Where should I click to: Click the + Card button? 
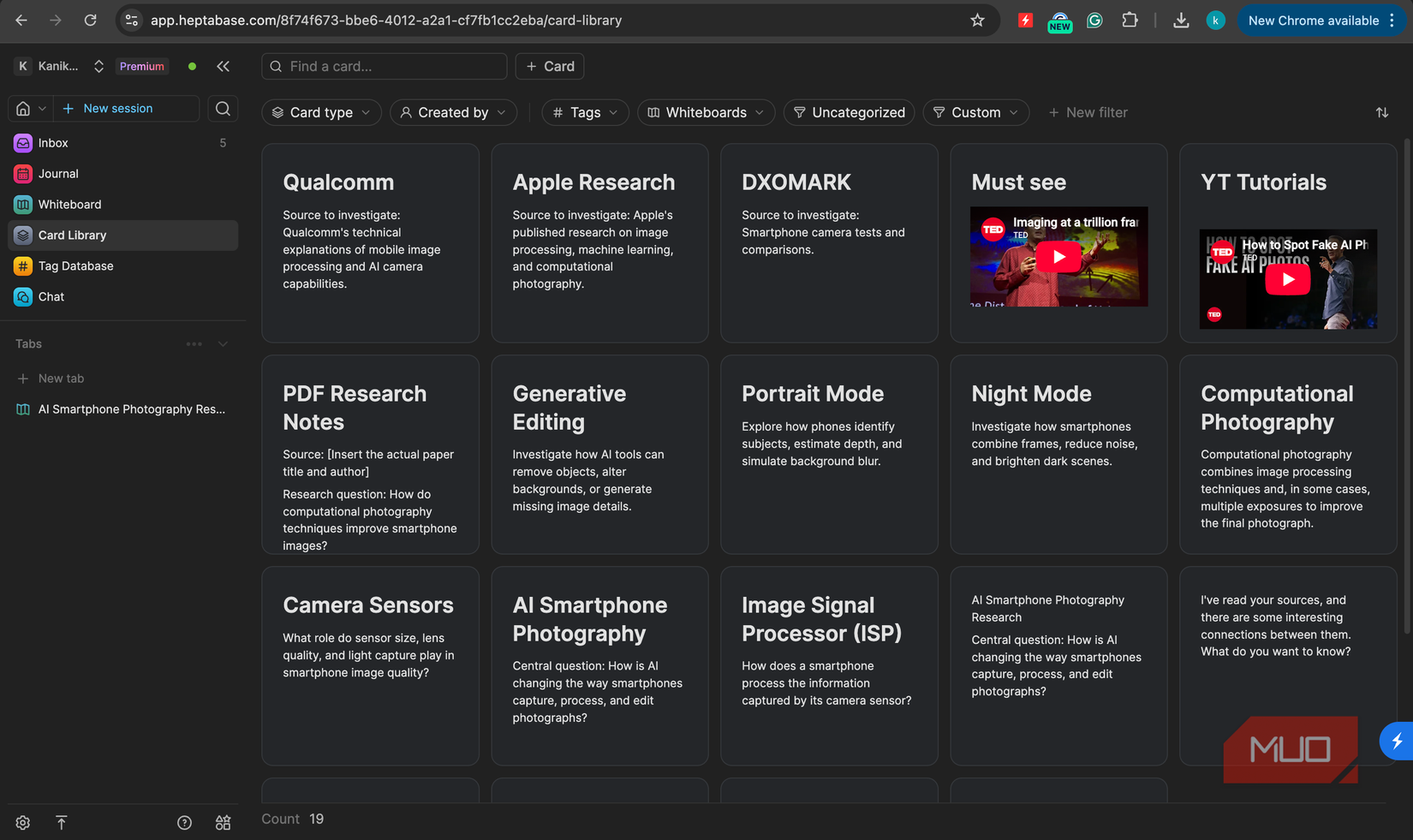[x=550, y=66]
